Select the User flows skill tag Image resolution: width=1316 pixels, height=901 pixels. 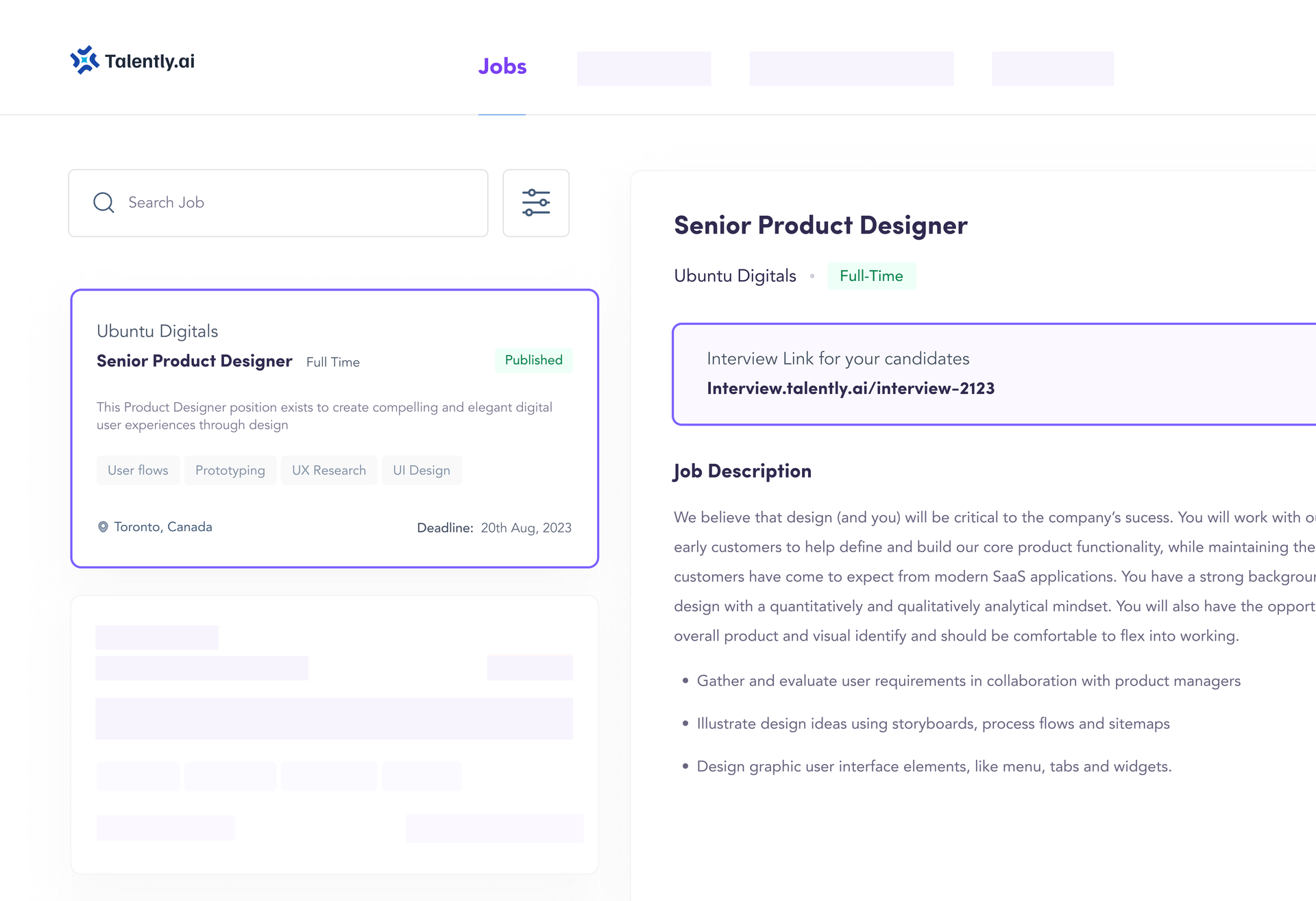(138, 471)
